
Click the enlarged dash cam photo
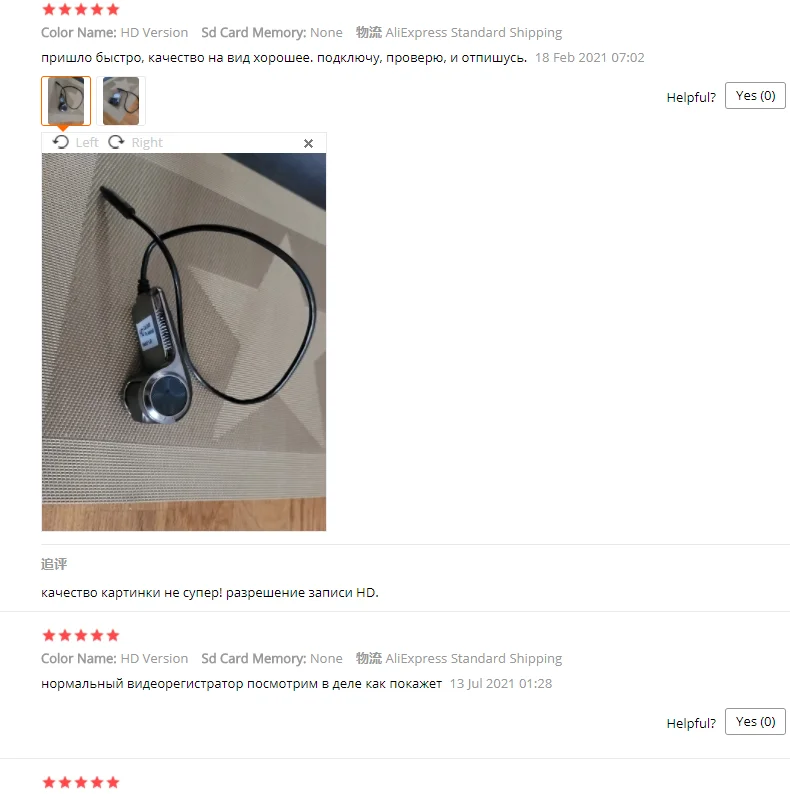pyautogui.click(x=184, y=342)
